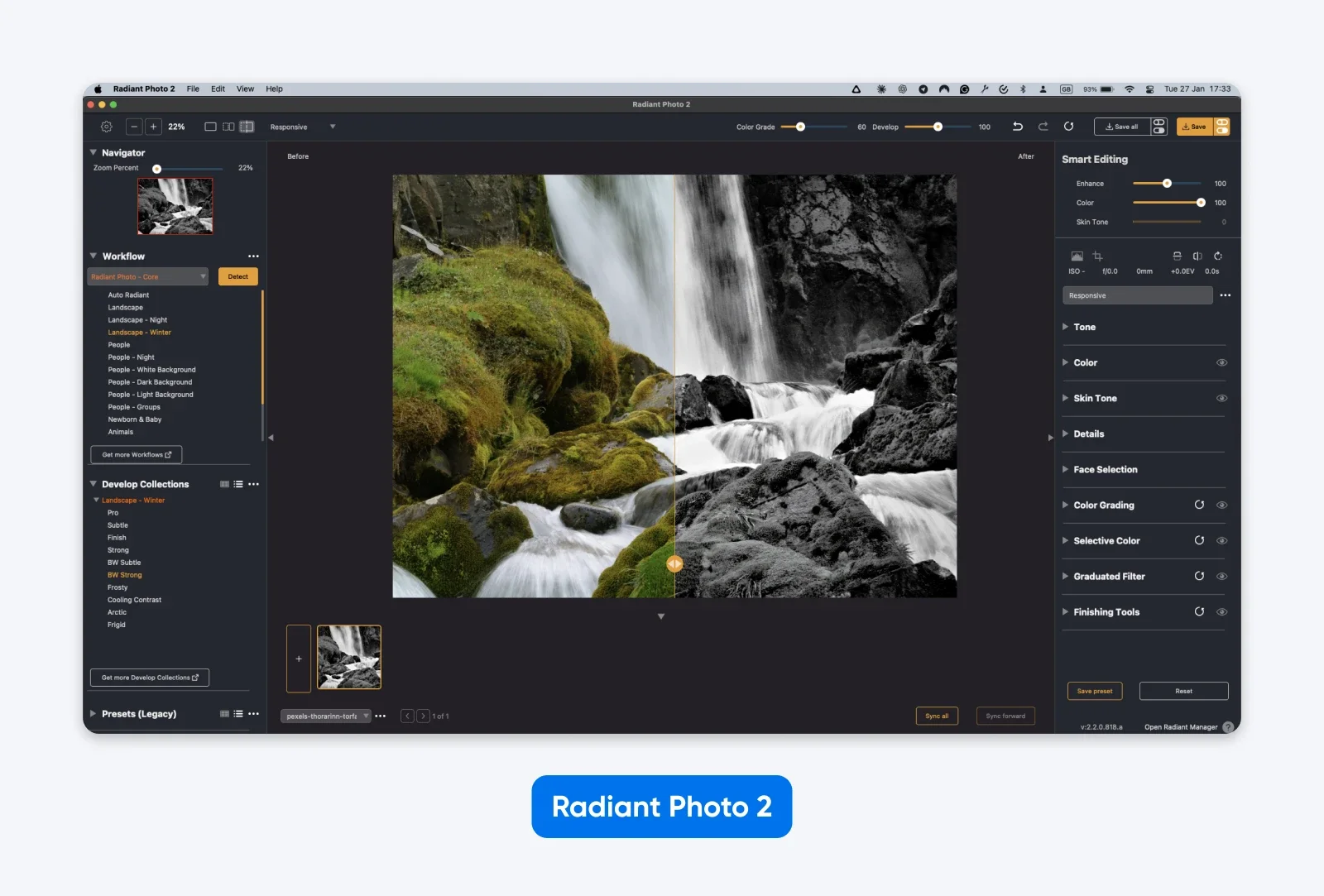Show the histogram icon in Smart Editing
The image size is (1324, 896).
[x=1077, y=256]
